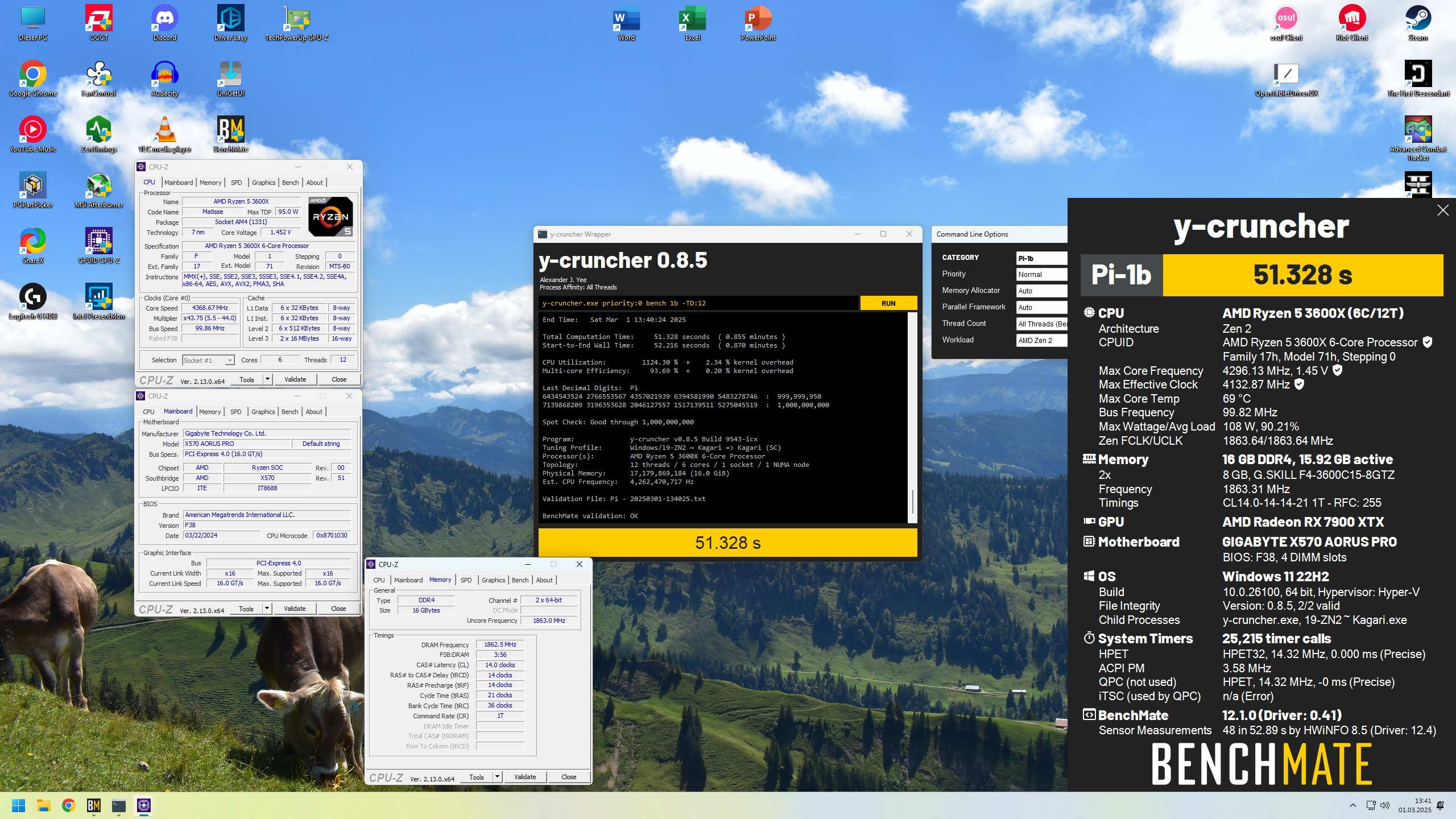Open the Windows Start menu

pyautogui.click(x=18, y=805)
